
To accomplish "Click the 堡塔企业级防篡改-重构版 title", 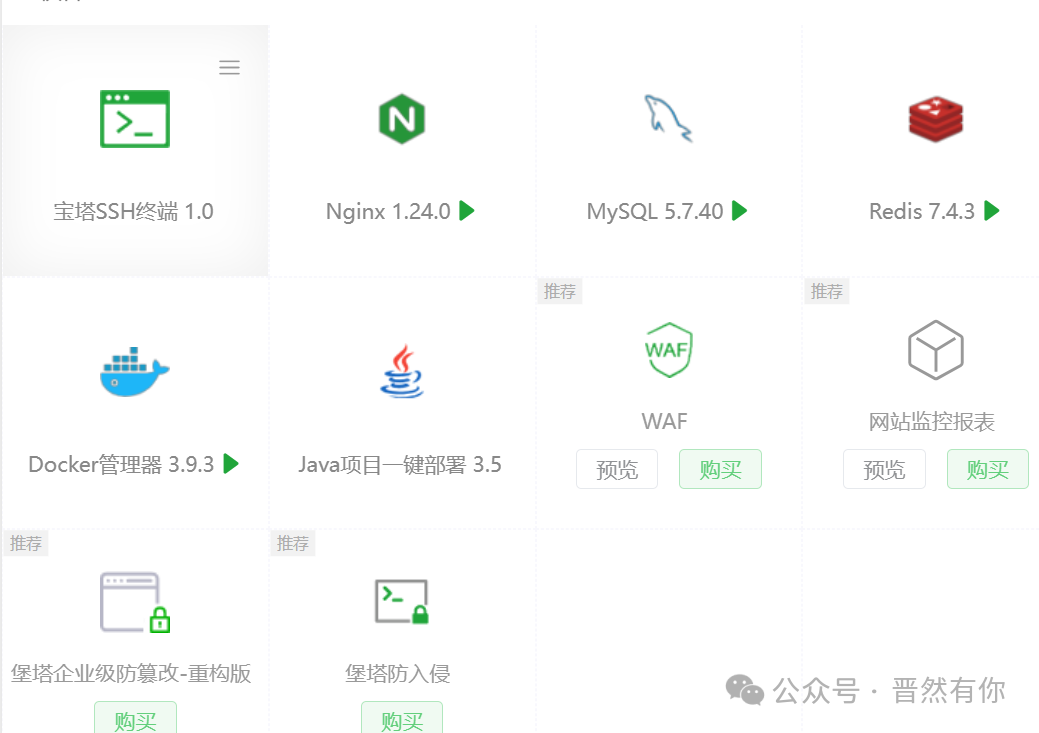I will pyautogui.click(x=131, y=673).
